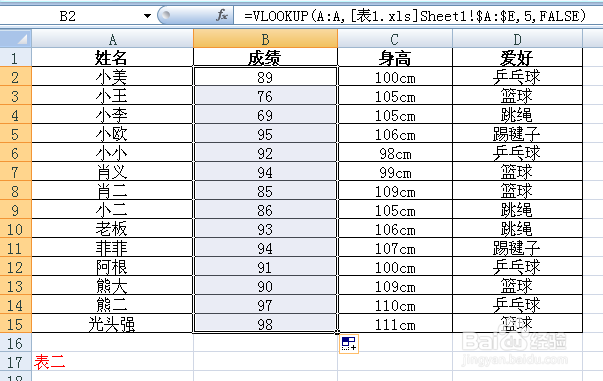Select score cell 86
Screen dimensions: 603x381
point(265,210)
